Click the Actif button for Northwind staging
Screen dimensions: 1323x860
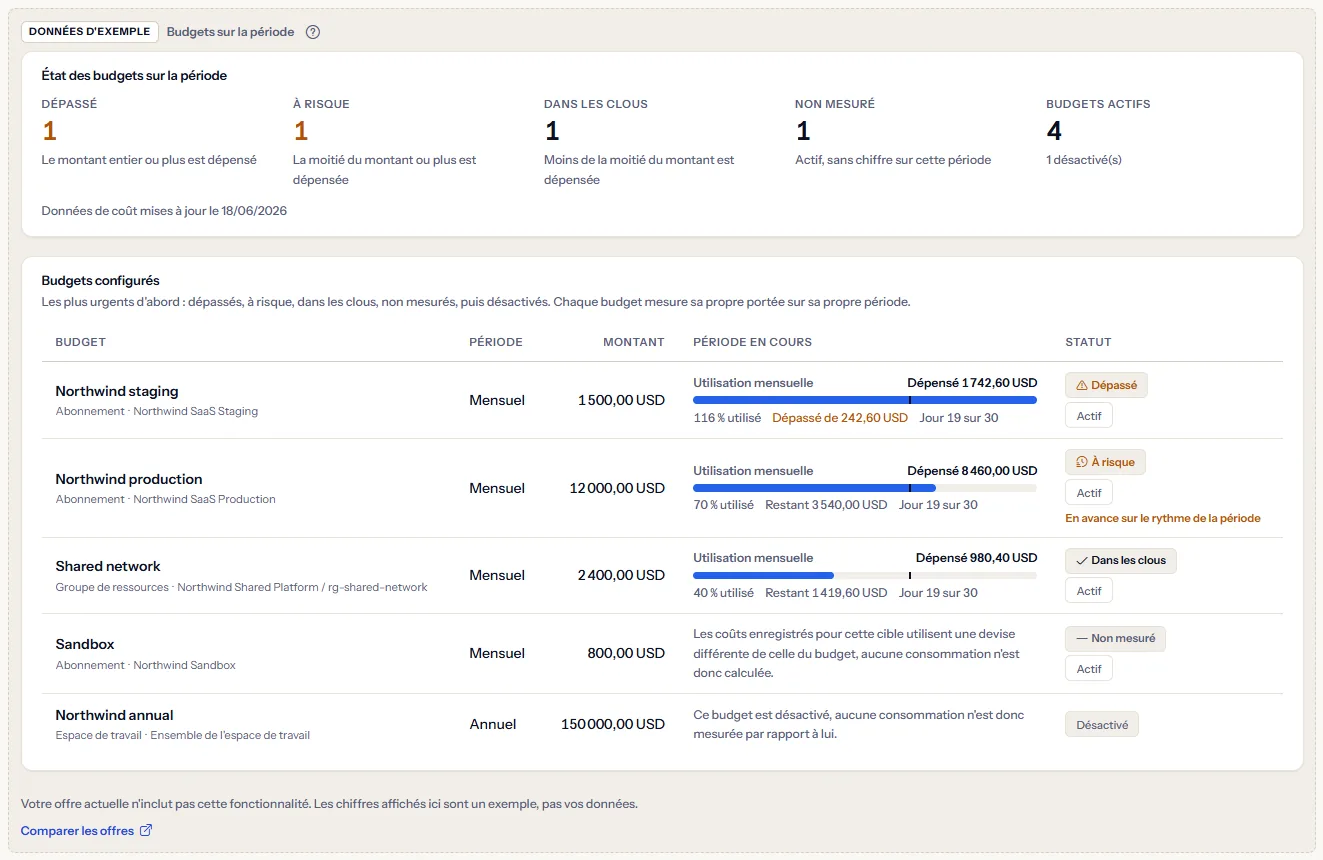click(x=1089, y=415)
